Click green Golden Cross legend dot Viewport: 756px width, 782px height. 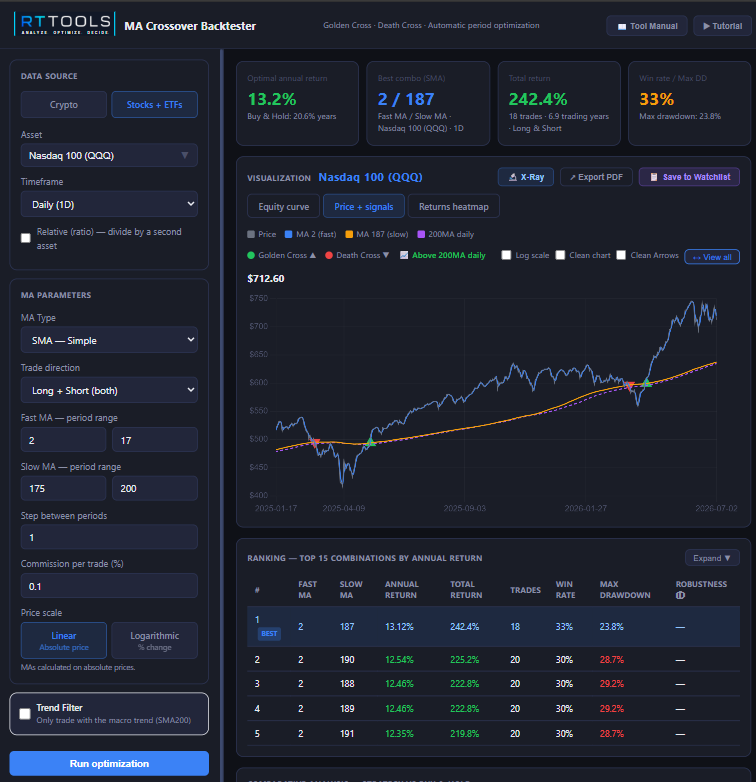click(251, 255)
